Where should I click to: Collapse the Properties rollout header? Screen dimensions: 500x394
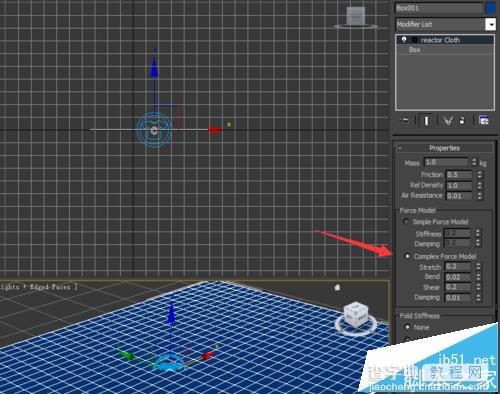point(445,148)
